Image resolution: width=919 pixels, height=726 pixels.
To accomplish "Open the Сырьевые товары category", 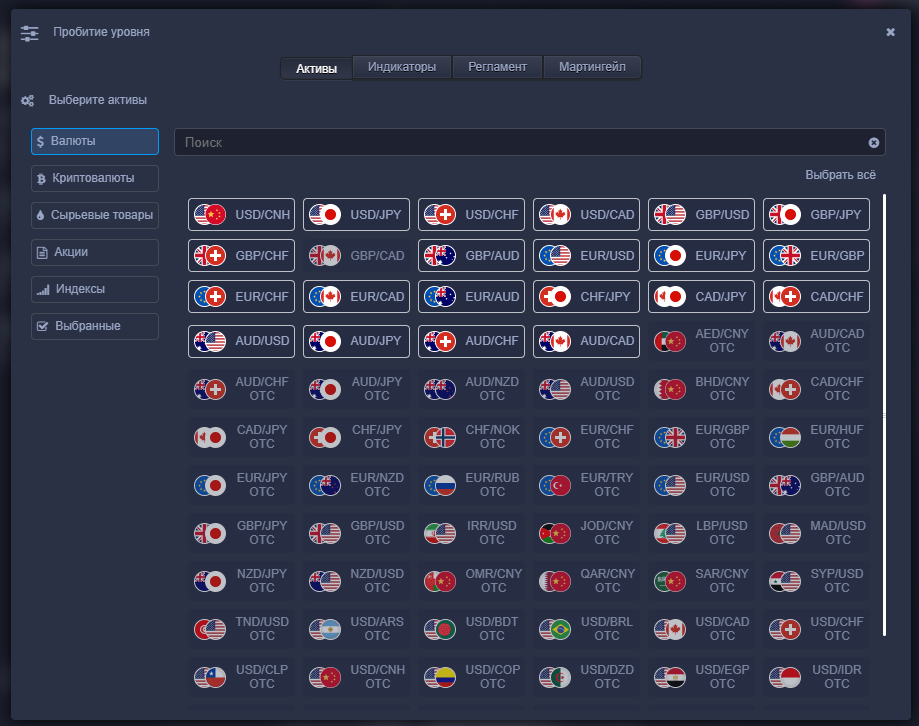I will (x=95, y=215).
